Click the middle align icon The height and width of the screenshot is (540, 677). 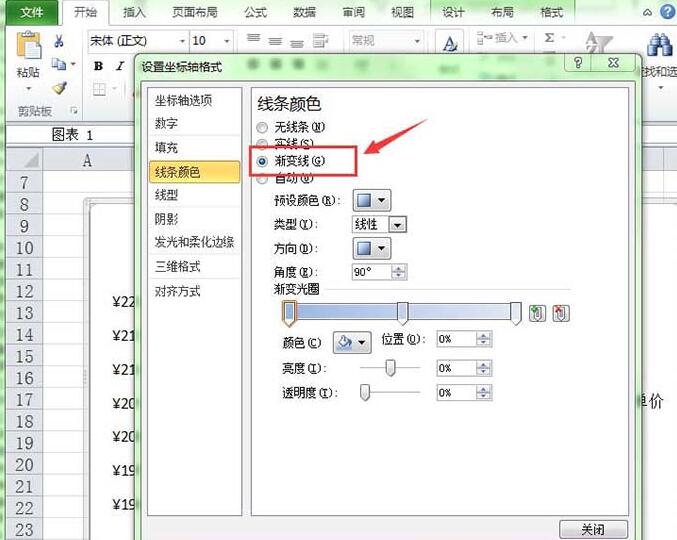[275, 41]
